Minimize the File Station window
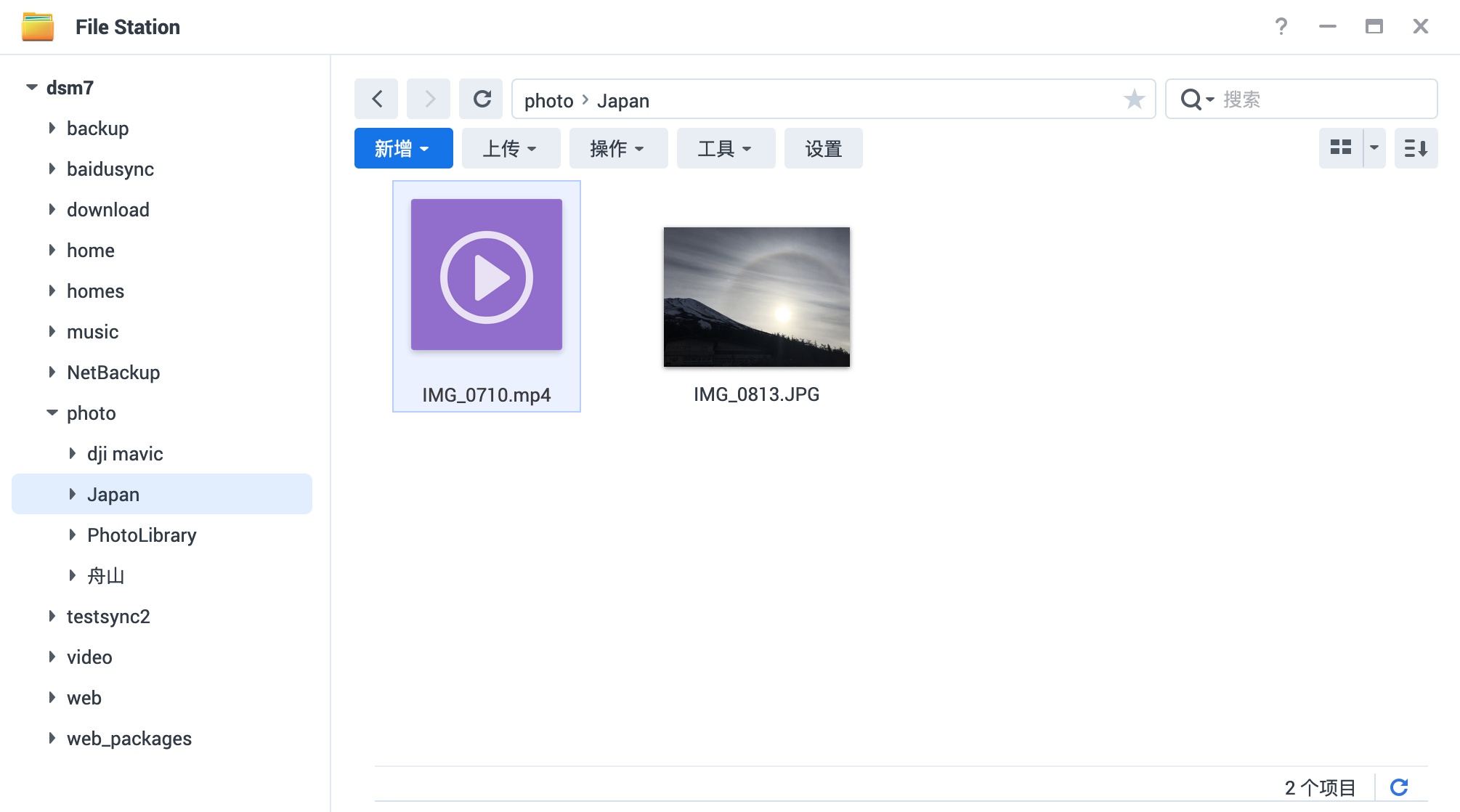Image resolution: width=1460 pixels, height=812 pixels. pyautogui.click(x=1328, y=27)
